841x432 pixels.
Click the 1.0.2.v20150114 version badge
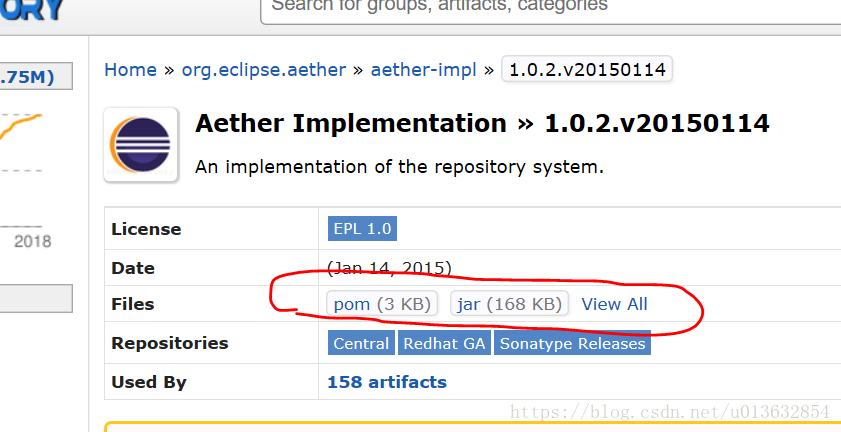(587, 69)
